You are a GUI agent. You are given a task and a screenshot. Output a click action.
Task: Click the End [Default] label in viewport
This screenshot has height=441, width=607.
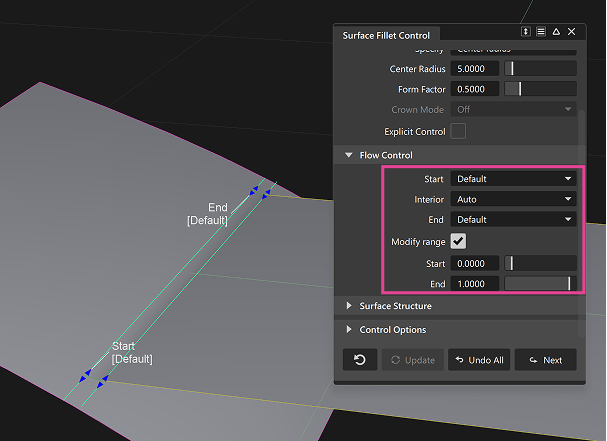(x=207, y=214)
